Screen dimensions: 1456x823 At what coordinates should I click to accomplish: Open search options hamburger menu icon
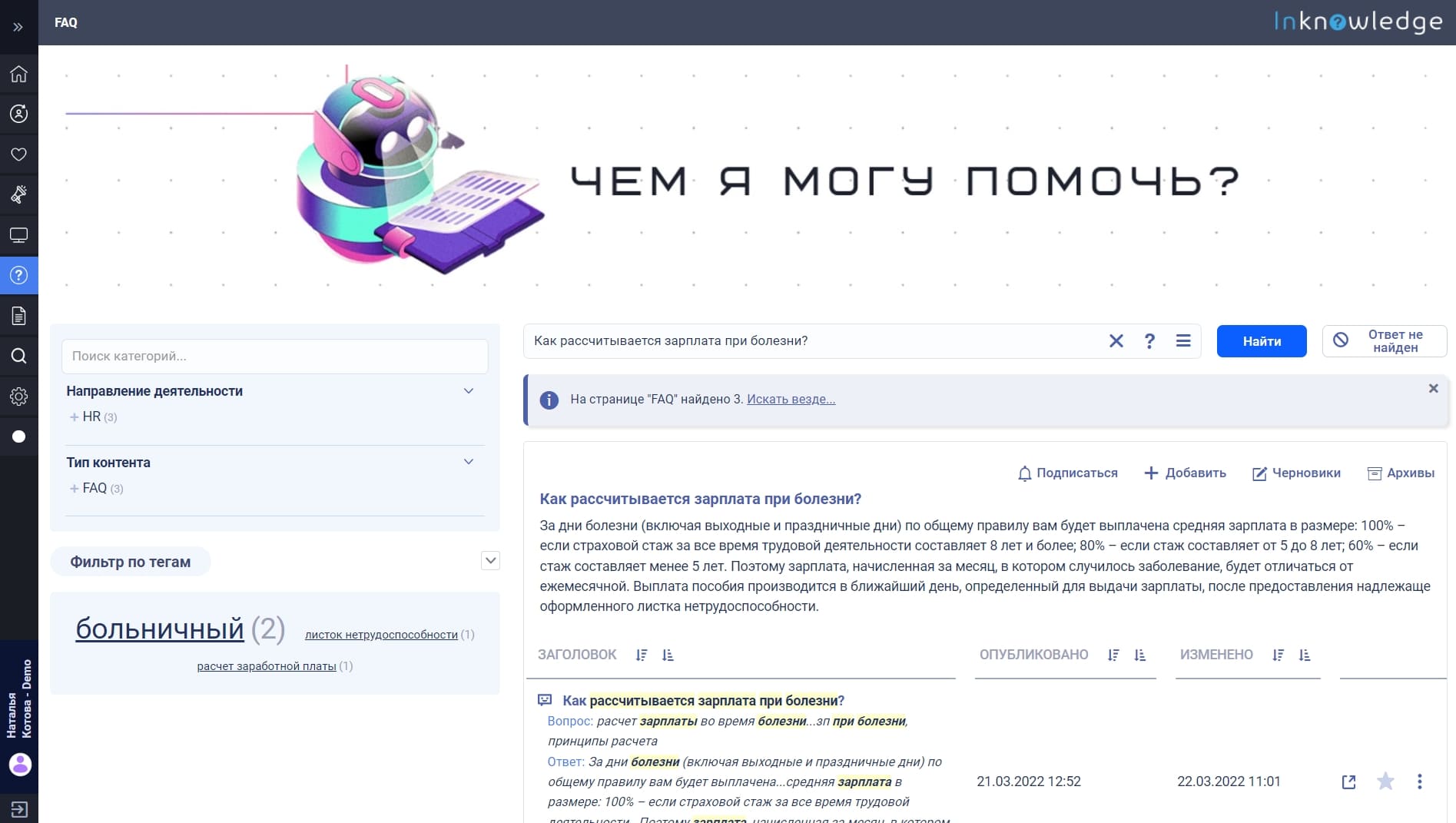click(x=1183, y=341)
